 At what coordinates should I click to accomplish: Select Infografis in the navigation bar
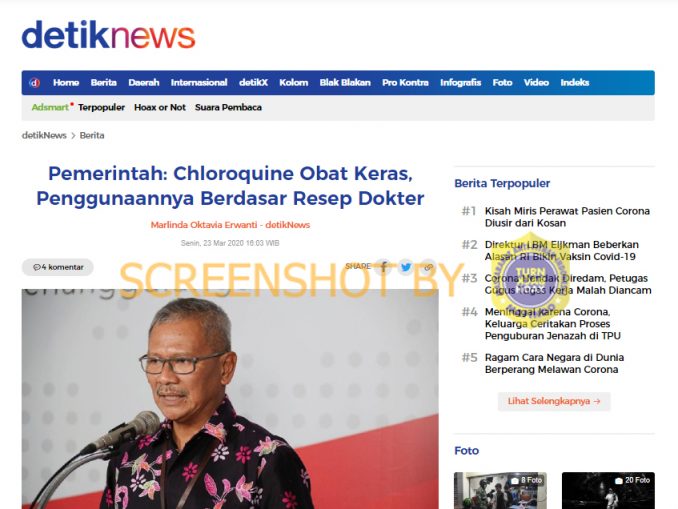(x=461, y=83)
